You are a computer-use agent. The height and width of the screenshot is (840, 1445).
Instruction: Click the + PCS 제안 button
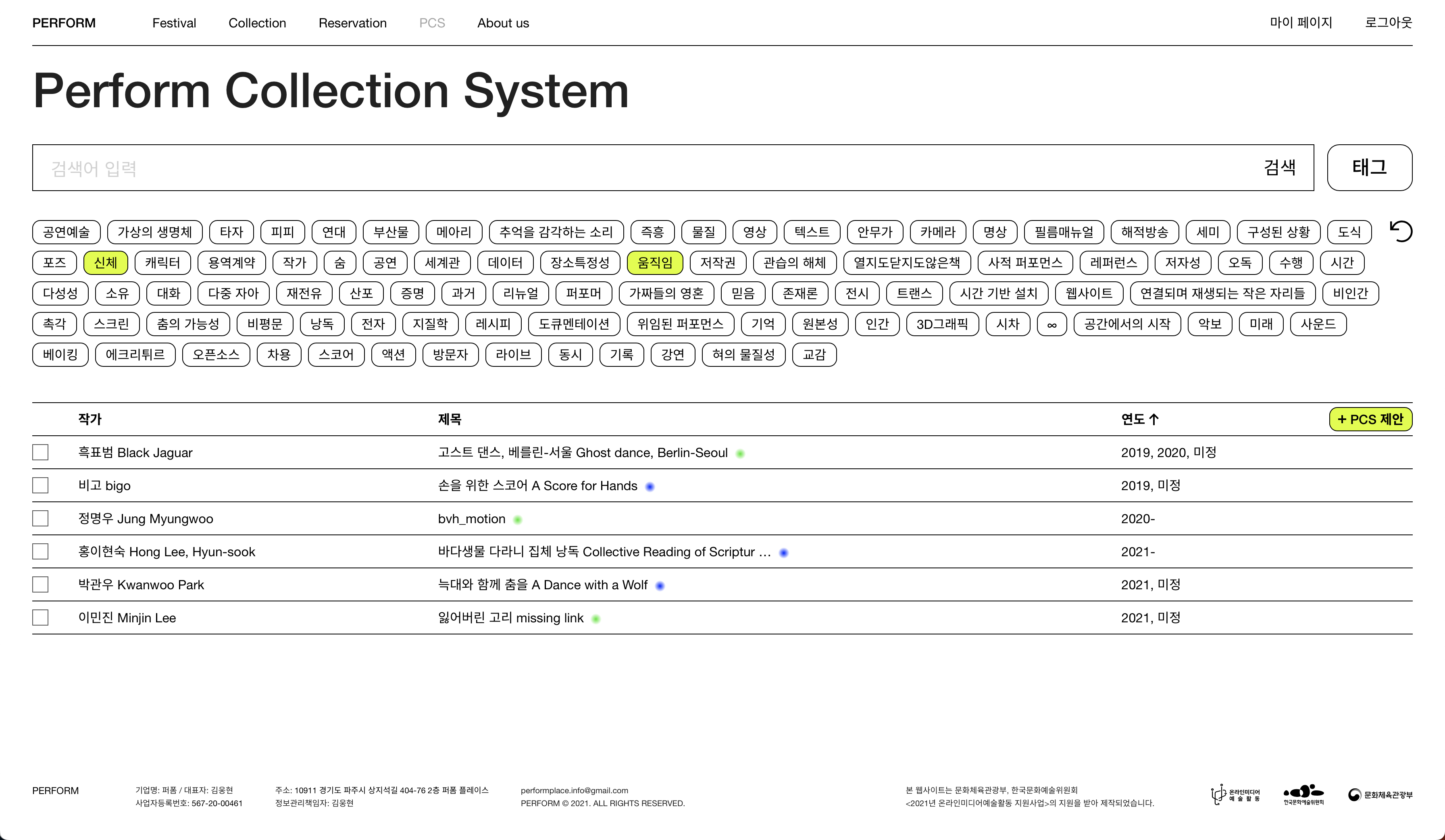pos(1370,419)
